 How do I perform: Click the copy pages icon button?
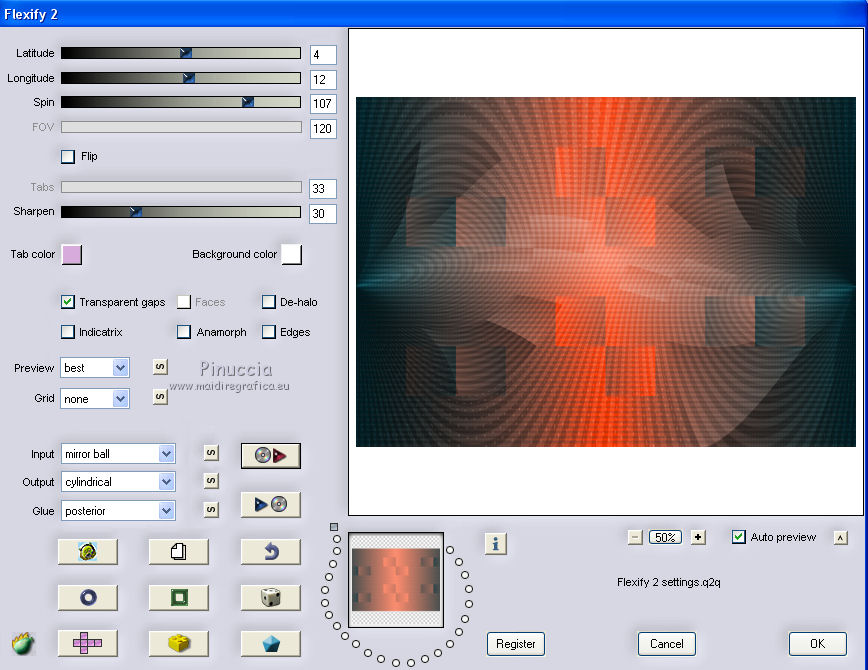178,551
